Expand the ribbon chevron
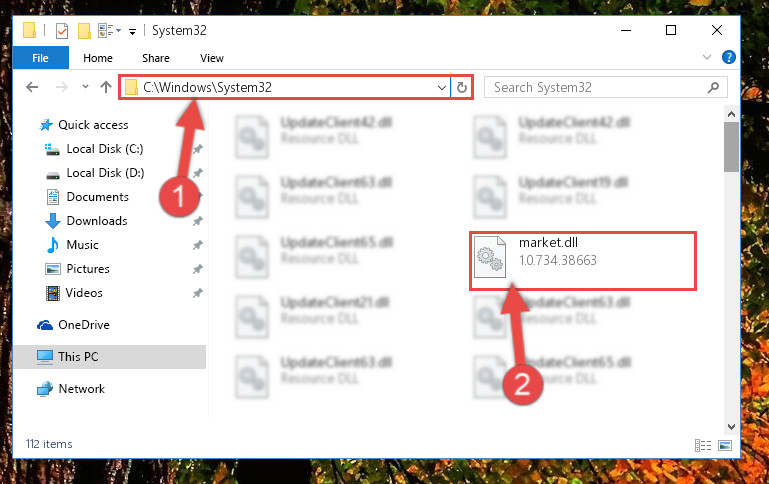Image resolution: width=769 pixels, height=484 pixels. (707, 57)
